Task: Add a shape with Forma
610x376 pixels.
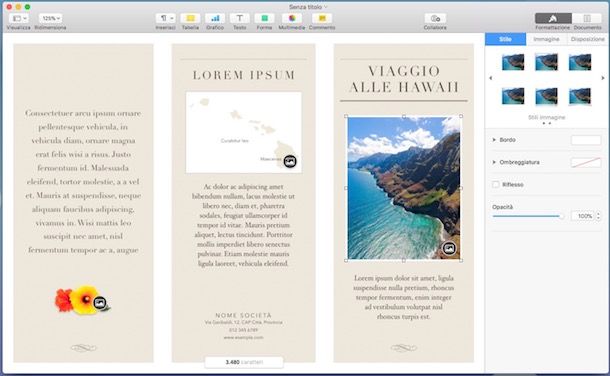Action: [265, 18]
